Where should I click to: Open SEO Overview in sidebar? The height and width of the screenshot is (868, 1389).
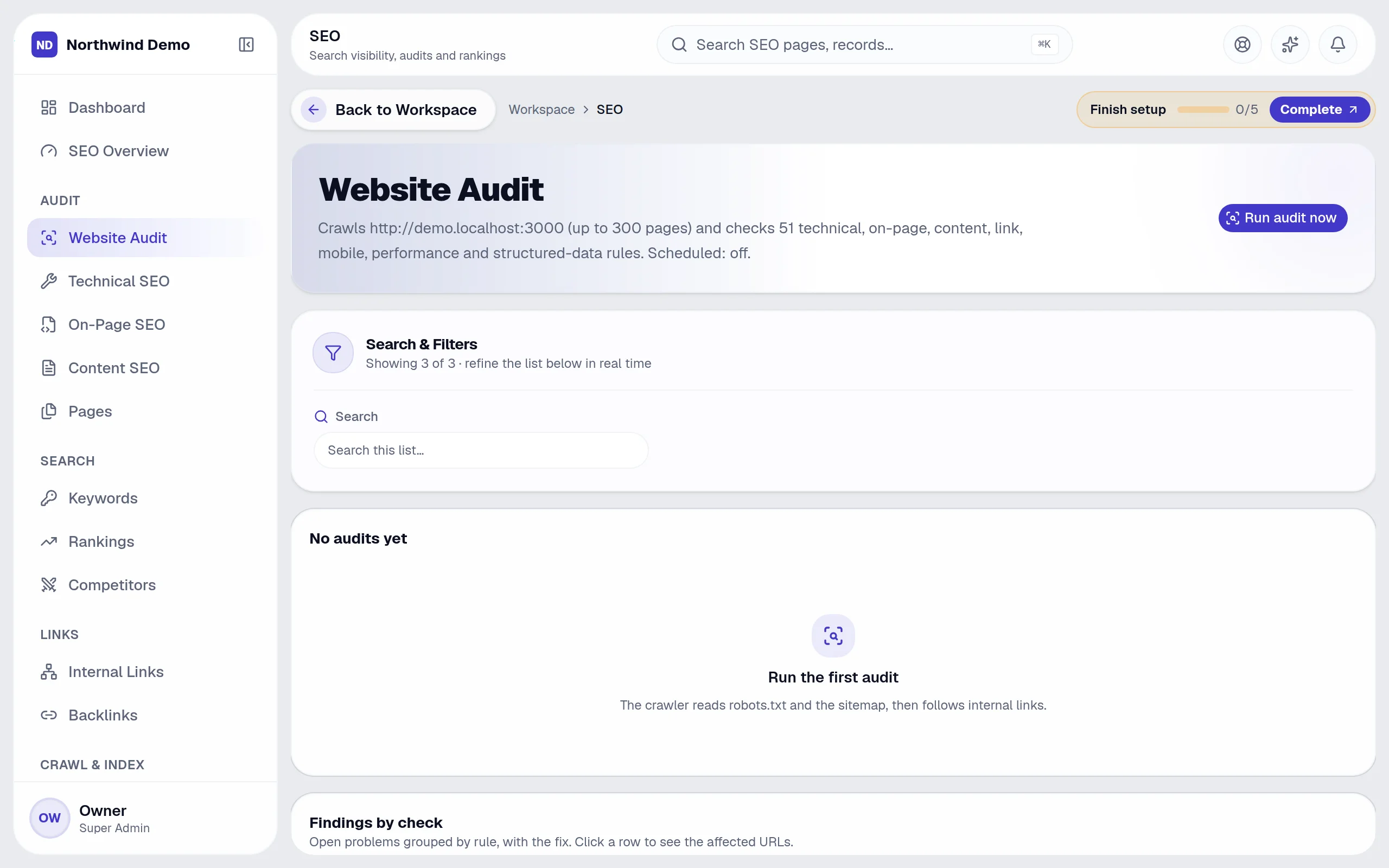pyautogui.click(x=145, y=151)
